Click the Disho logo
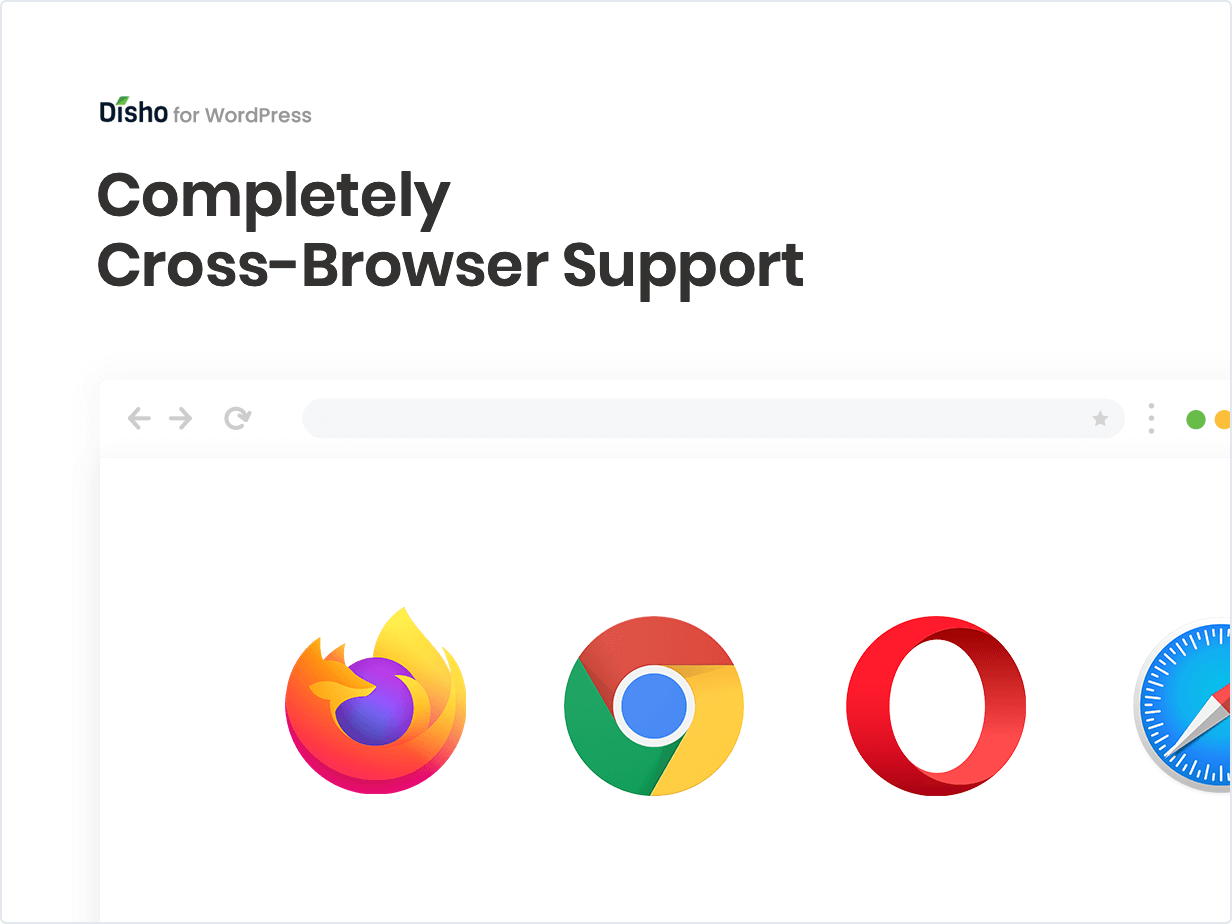This screenshot has width=1232, height=924. 134,110
